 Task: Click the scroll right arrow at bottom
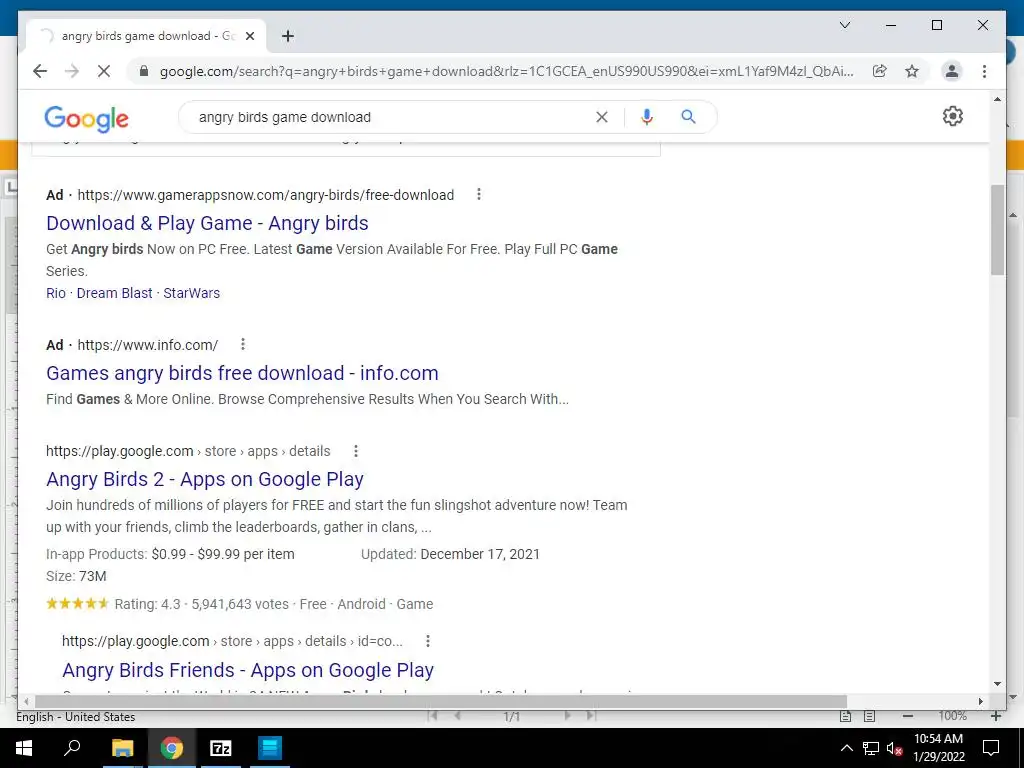tap(980, 701)
